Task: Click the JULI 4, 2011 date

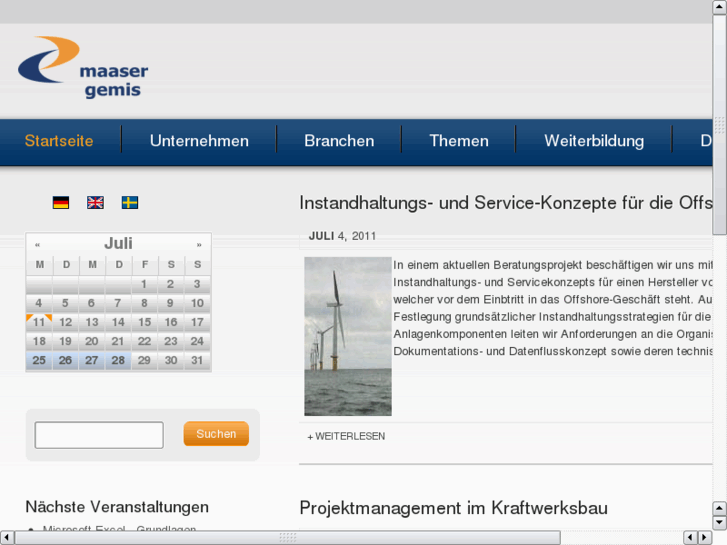Action: [x=342, y=236]
